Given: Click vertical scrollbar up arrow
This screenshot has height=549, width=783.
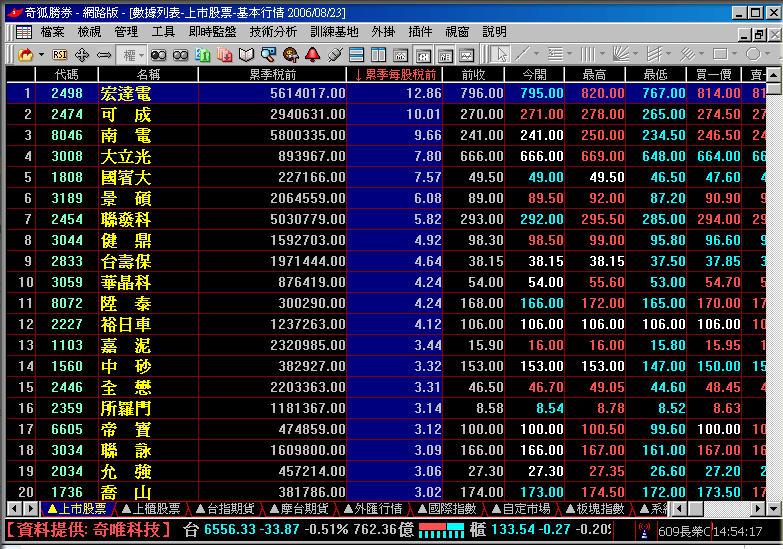Looking at the screenshot, I should [774, 75].
